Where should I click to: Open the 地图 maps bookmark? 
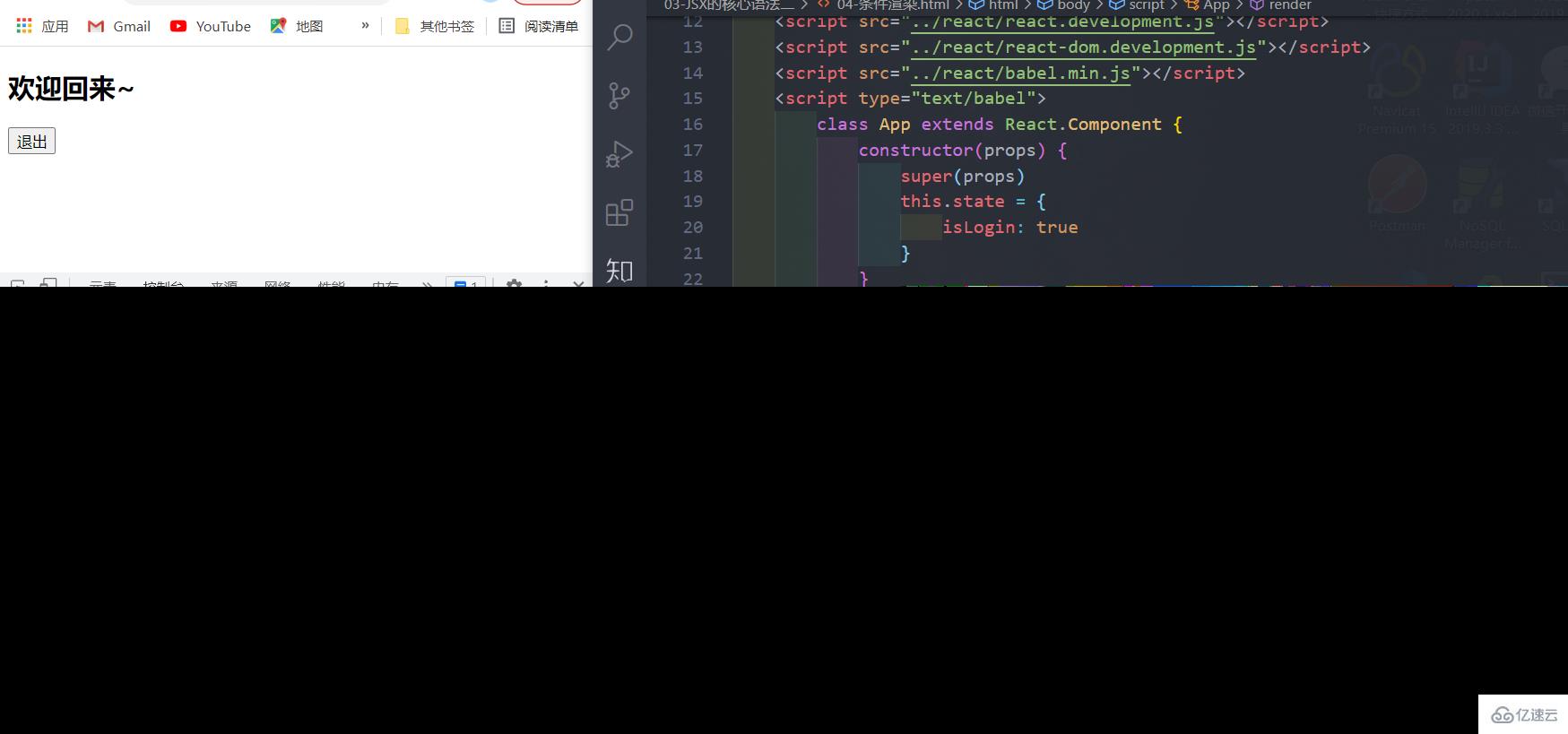297,26
